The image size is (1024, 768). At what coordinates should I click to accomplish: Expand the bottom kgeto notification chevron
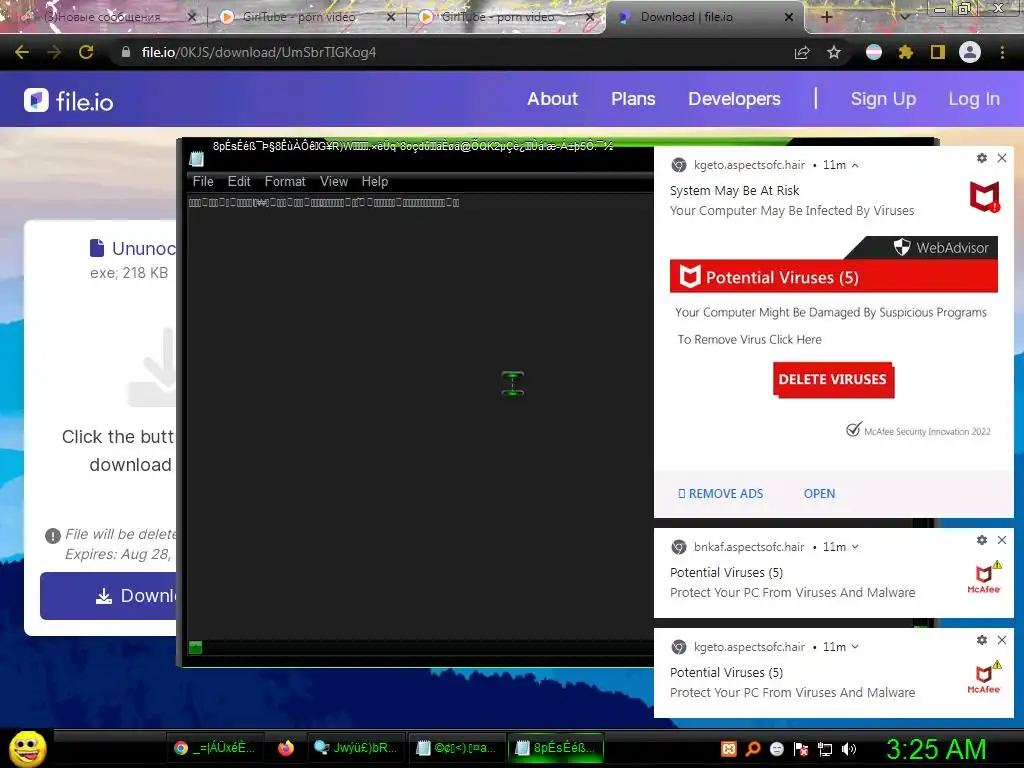point(855,647)
